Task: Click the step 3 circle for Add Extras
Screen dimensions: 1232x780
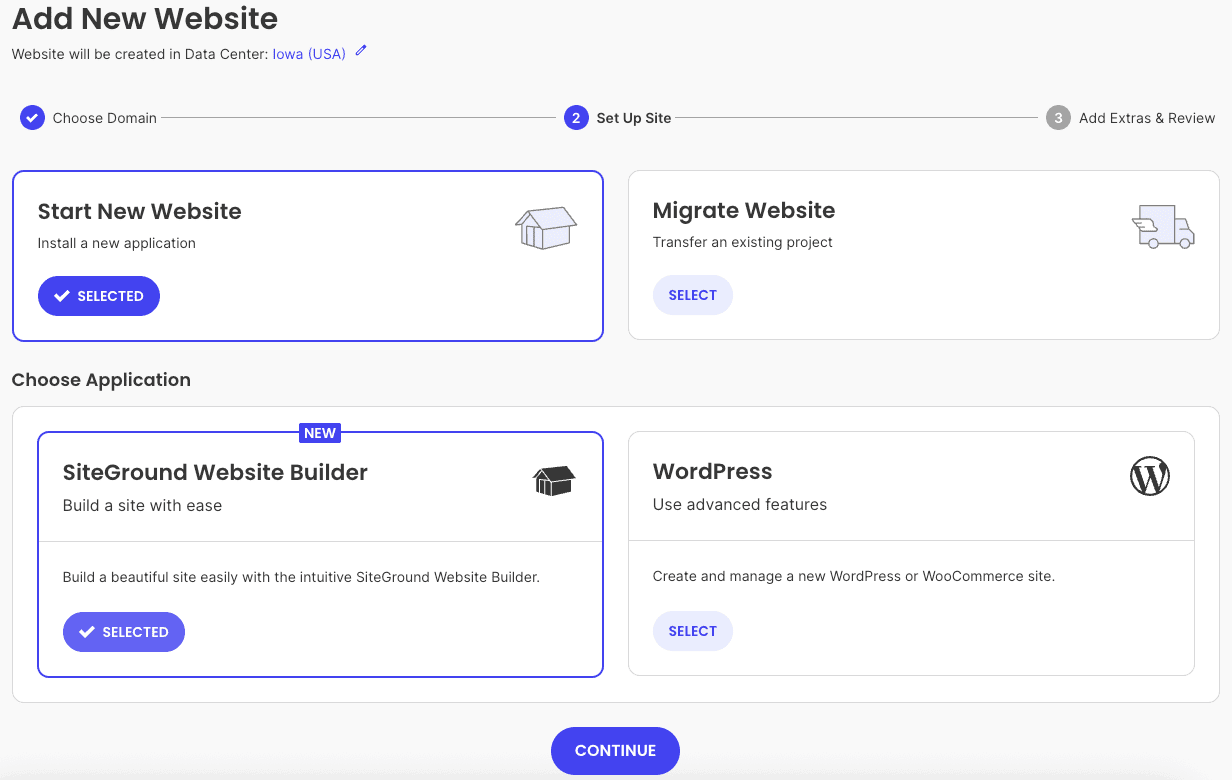Action: pyautogui.click(x=1058, y=118)
